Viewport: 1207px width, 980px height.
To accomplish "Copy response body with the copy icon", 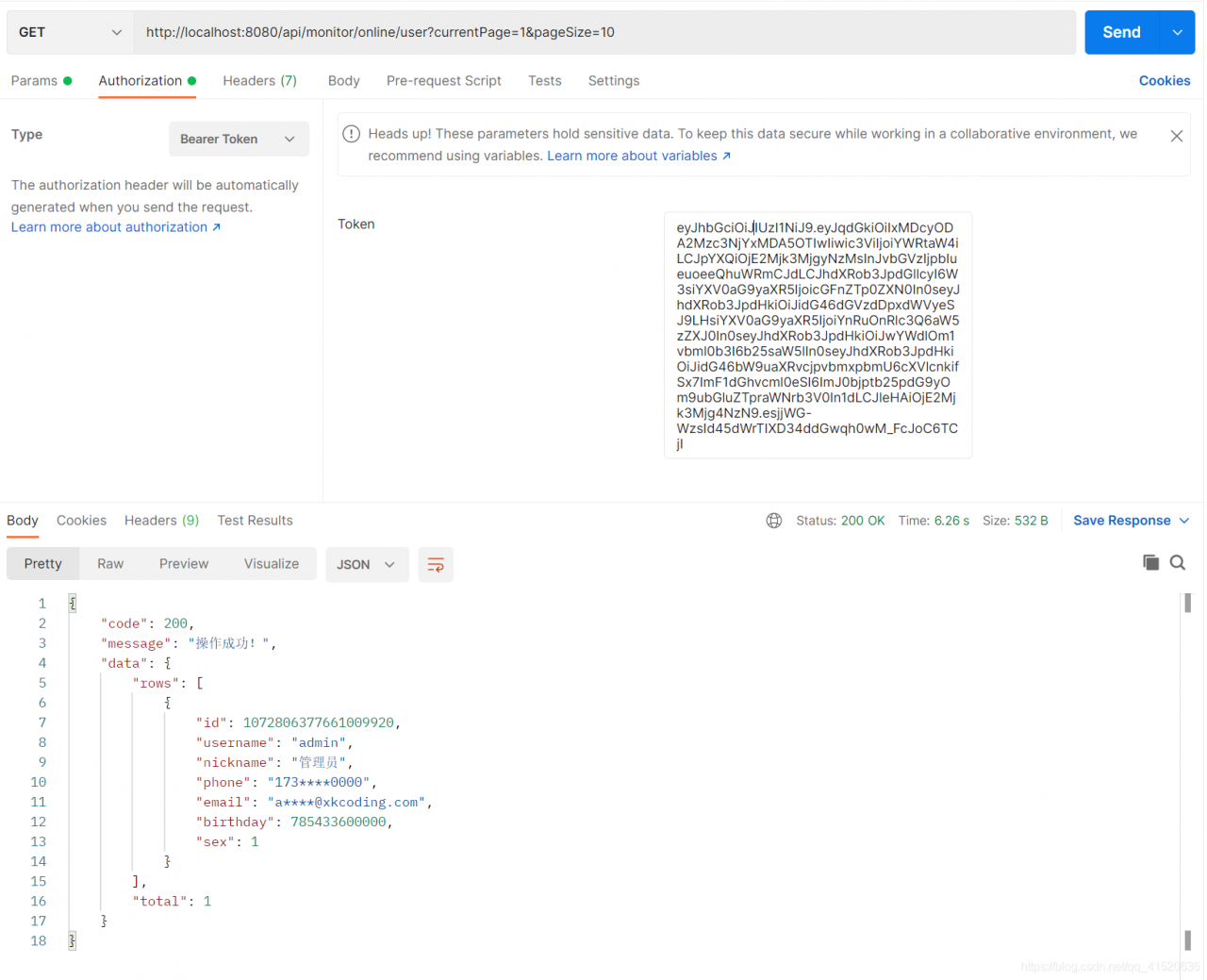I will point(1150,563).
